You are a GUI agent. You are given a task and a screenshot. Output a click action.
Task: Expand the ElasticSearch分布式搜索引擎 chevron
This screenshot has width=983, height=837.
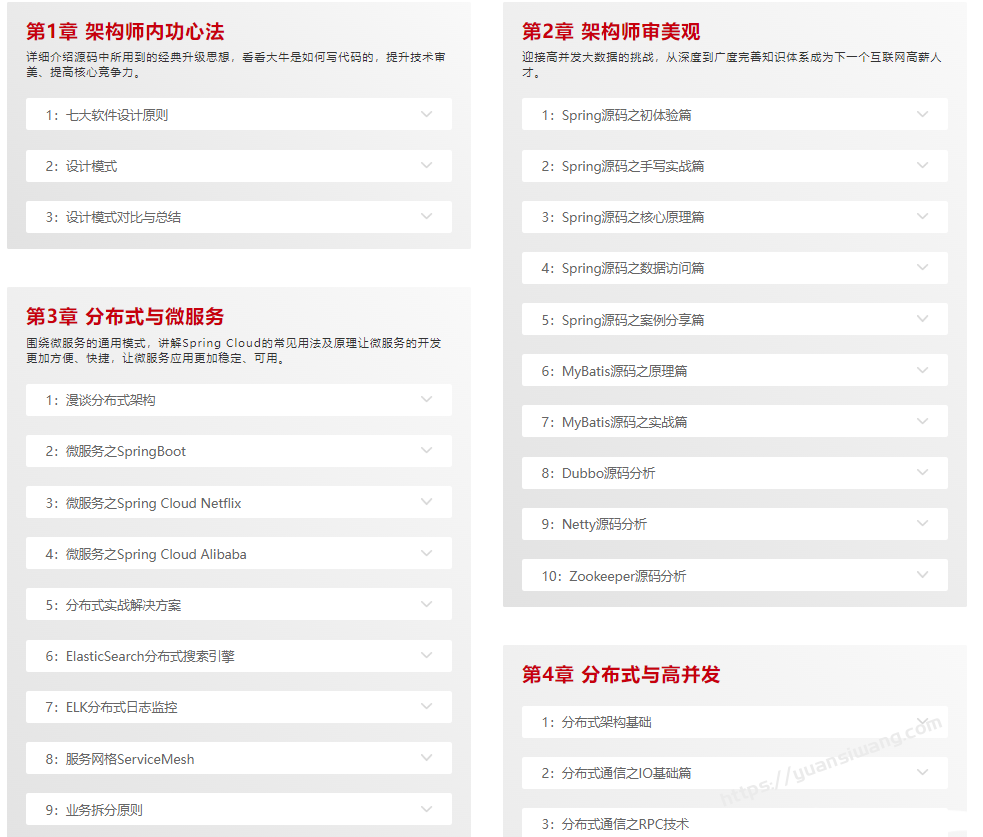[426, 655]
